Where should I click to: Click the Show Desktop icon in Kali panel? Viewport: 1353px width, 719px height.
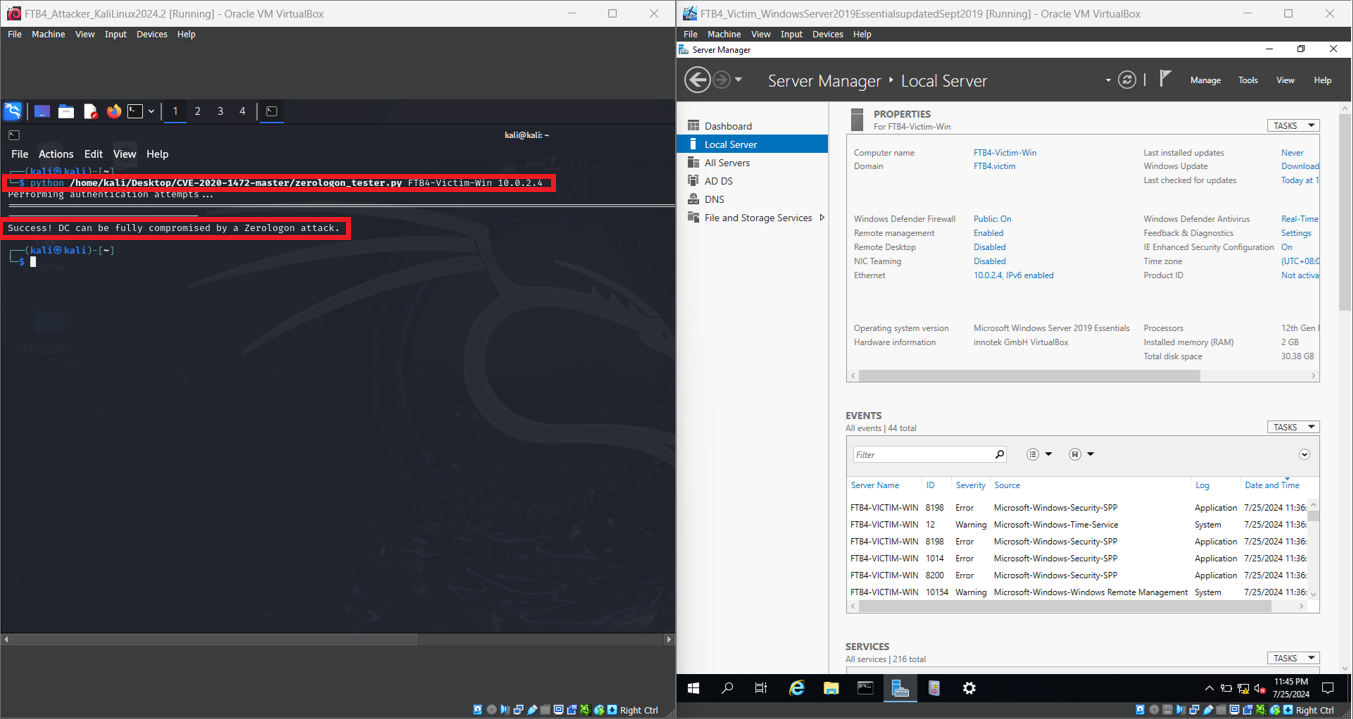pyautogui.click(x=42, y=111)
